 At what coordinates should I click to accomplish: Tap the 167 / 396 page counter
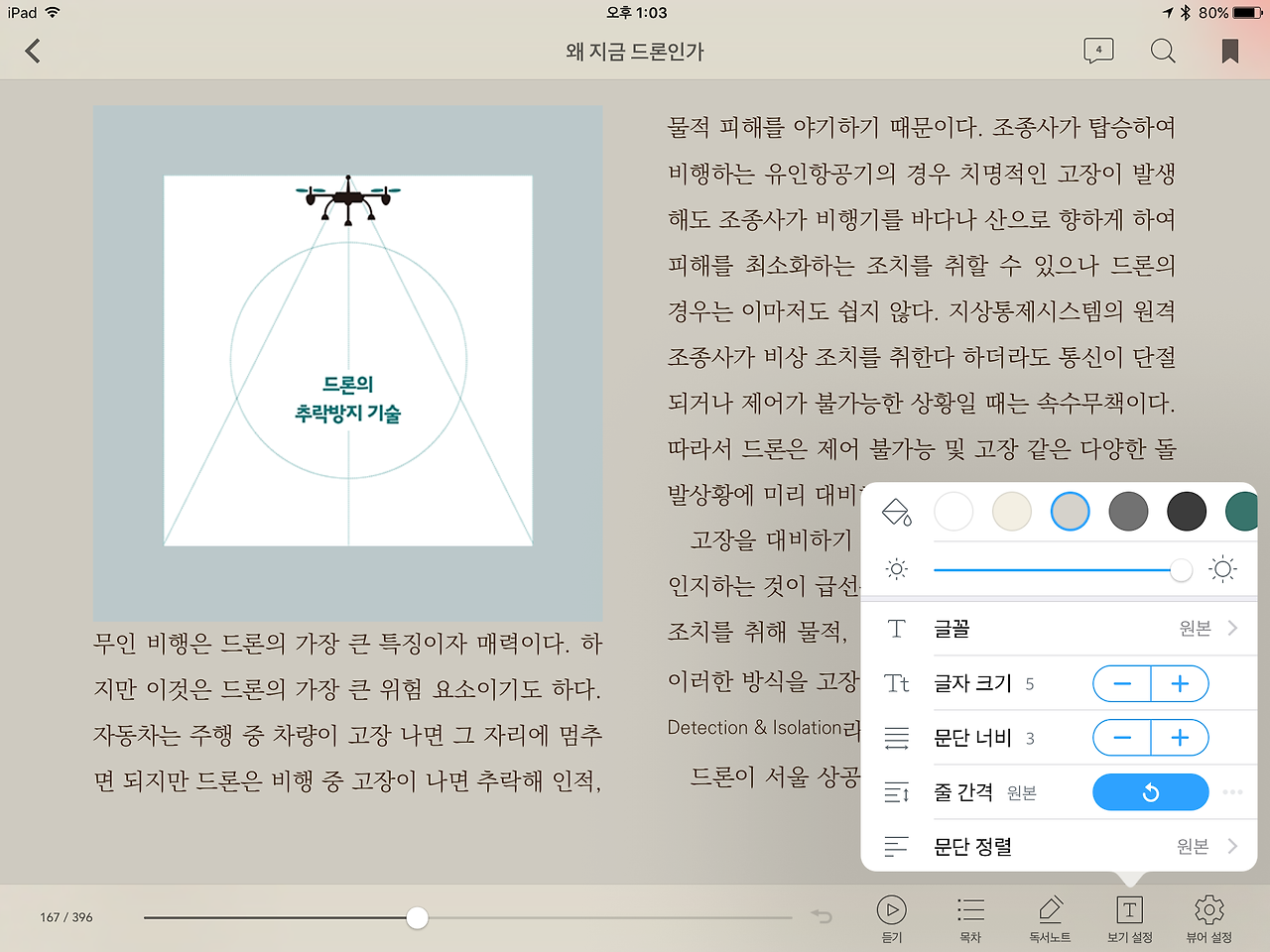(66, 917)
